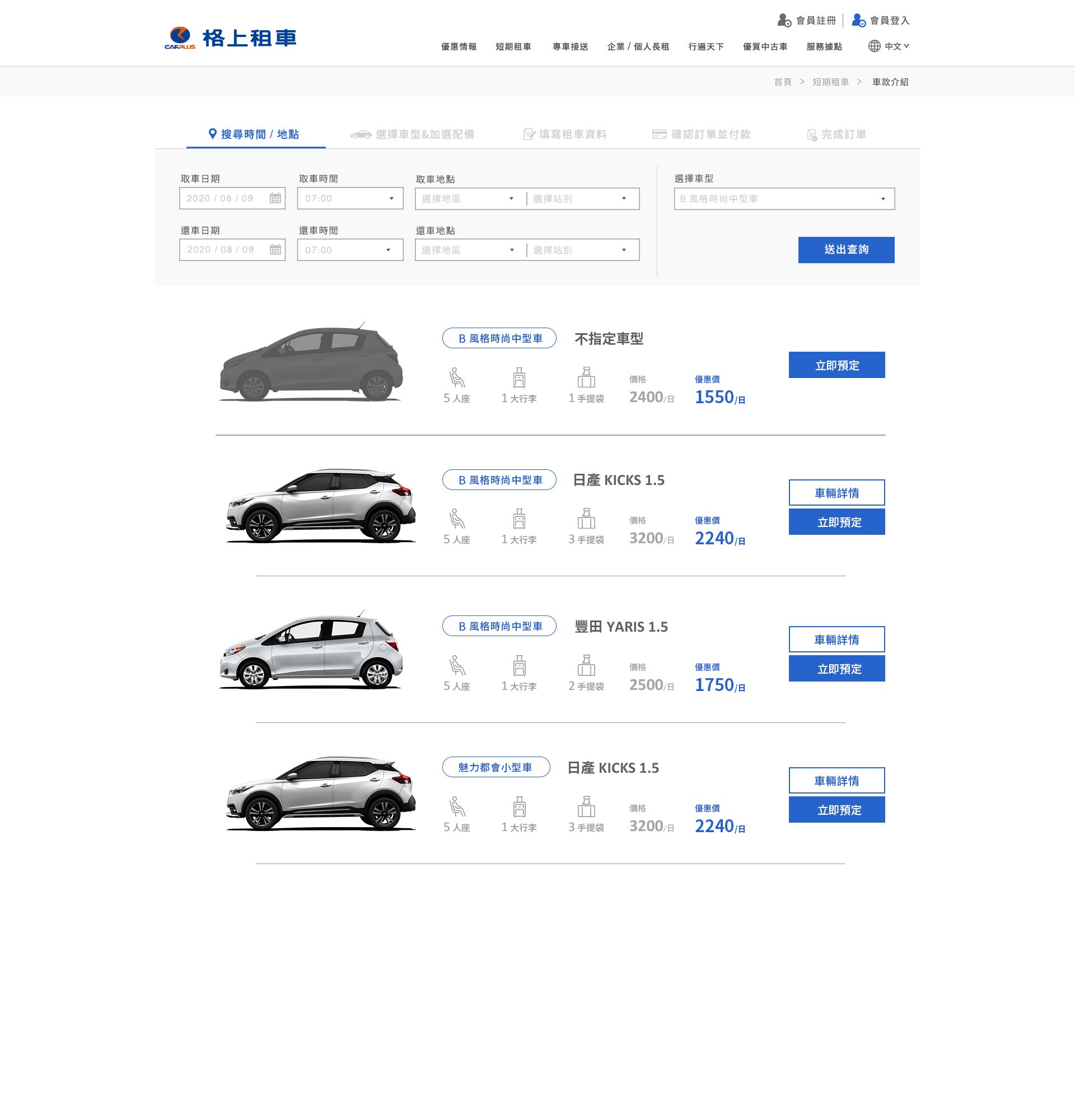Click the seat icon in 魅力都會小型車 row

click(457, 807)
